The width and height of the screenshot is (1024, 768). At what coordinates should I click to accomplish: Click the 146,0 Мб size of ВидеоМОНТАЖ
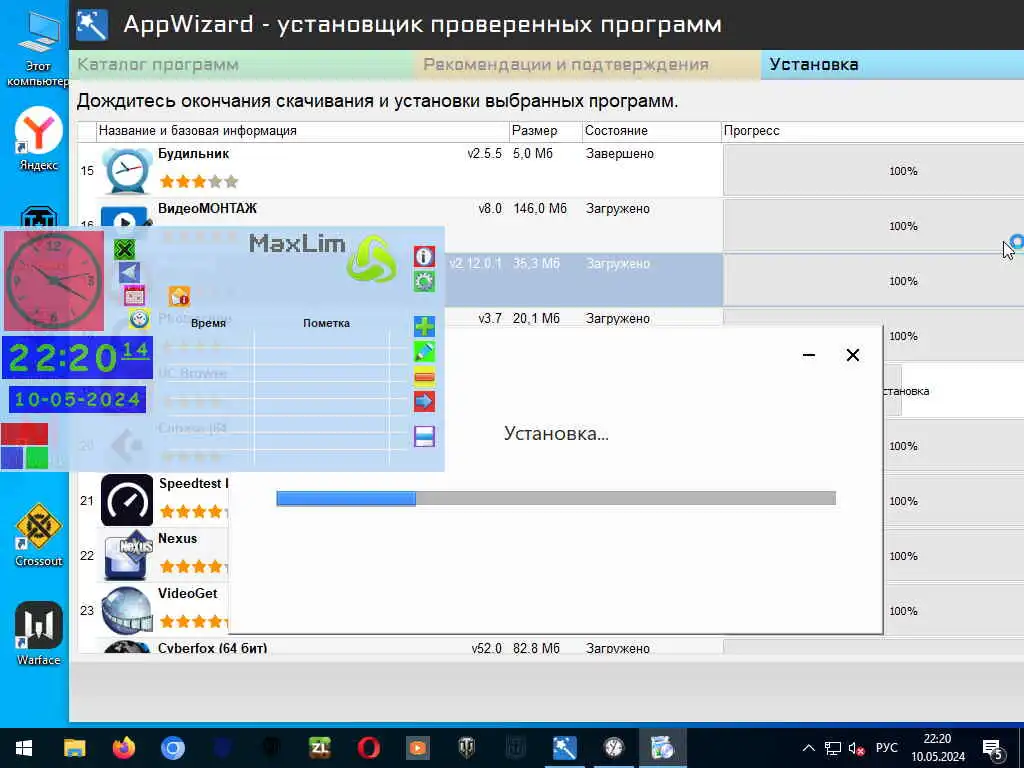click(539, 209)
